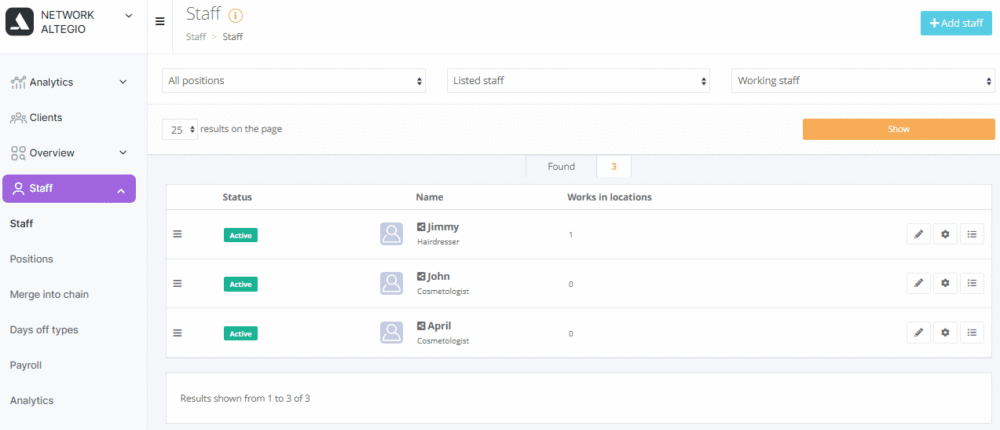Open the Listed staff filter dropdown
This screenshot has height=430, width=1000.
coord(578,81)
